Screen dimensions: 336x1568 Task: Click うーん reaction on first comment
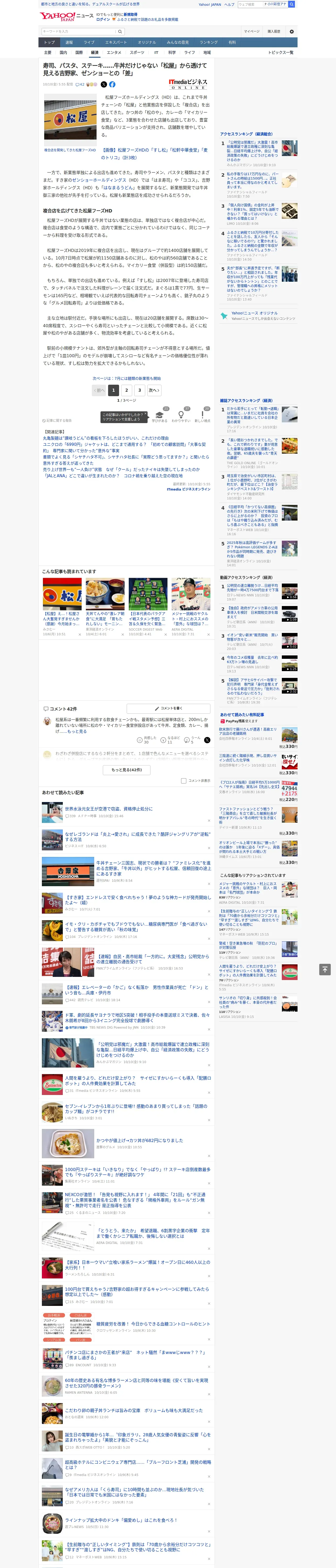pyautogui.click(x=193, y=740)
